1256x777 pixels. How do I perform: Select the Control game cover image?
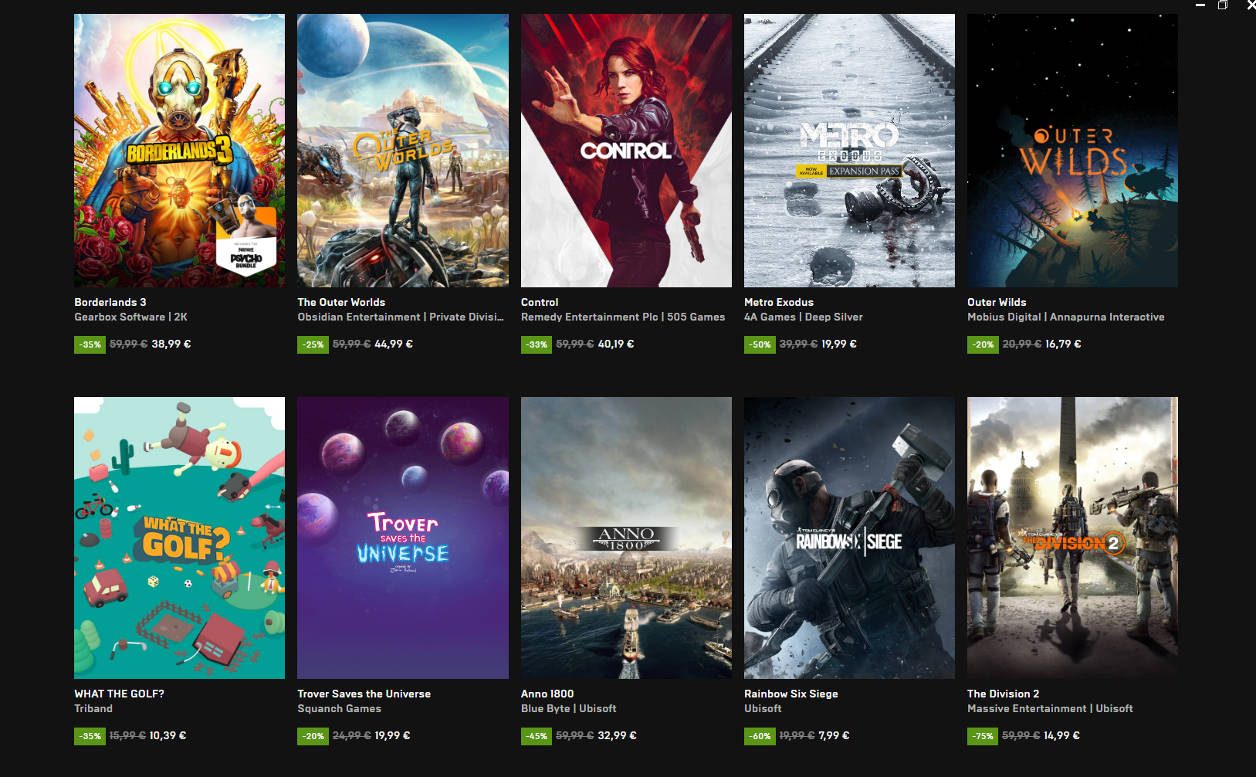[x=626, y=150]
